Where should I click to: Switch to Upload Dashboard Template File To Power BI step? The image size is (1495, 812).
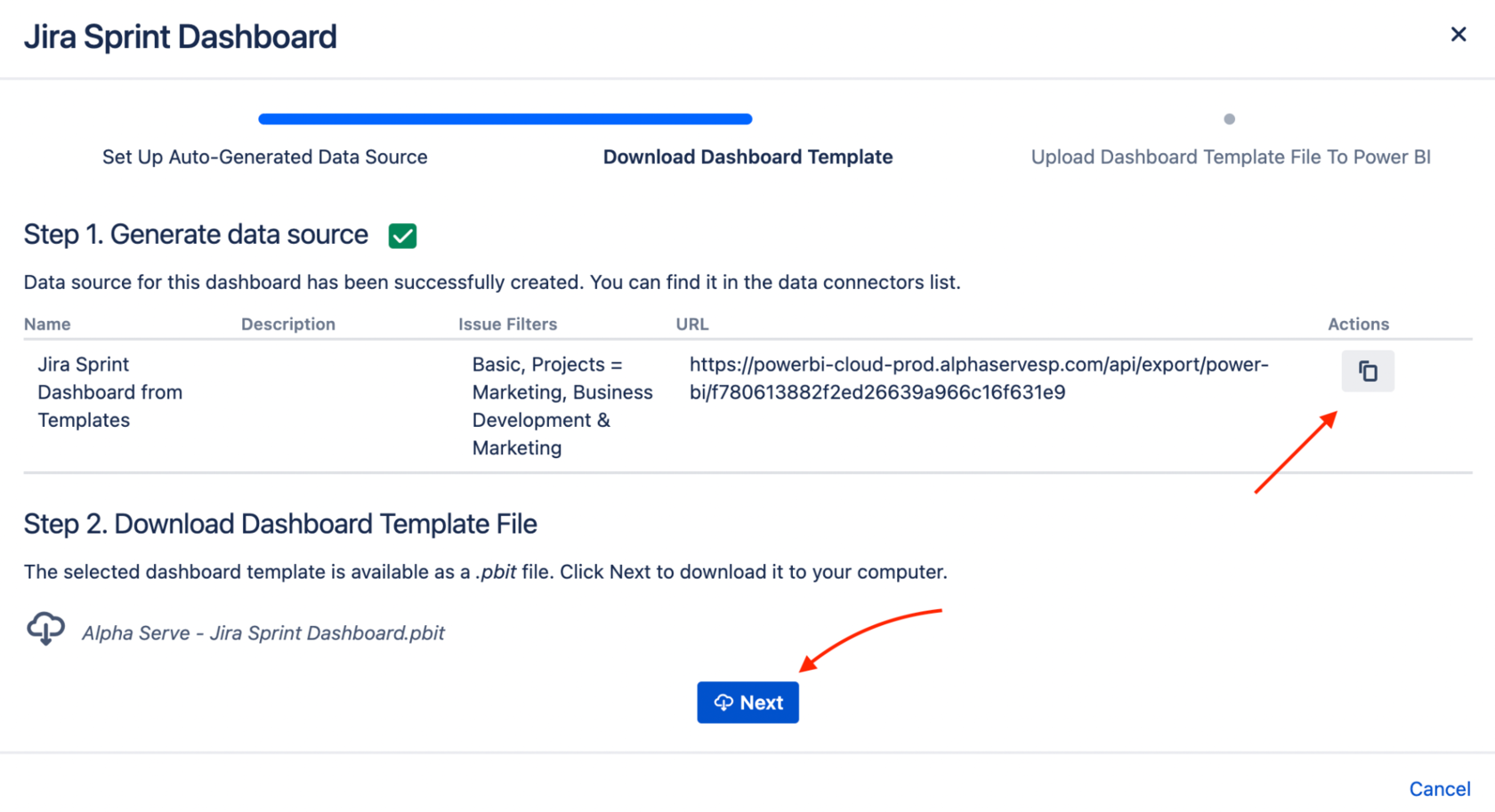1230,157
